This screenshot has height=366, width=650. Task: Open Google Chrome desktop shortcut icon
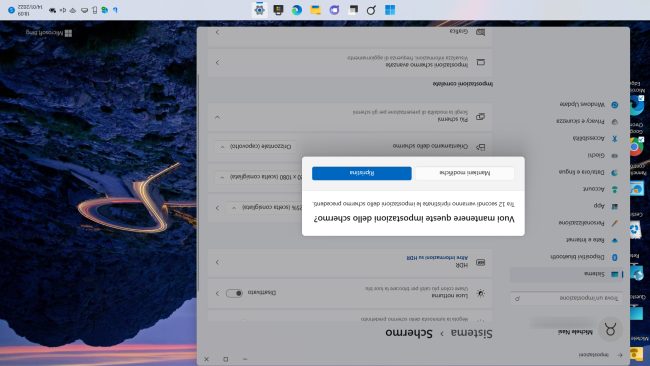636,146
